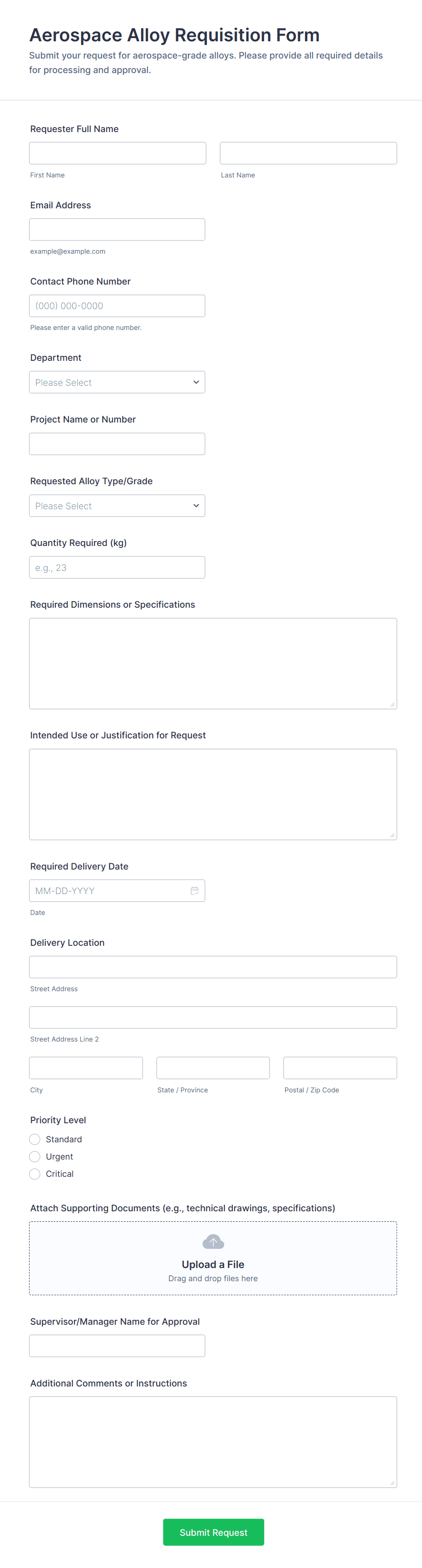Click the cloud upload icon
422x1568 pixels.
tap(212, 1241)
